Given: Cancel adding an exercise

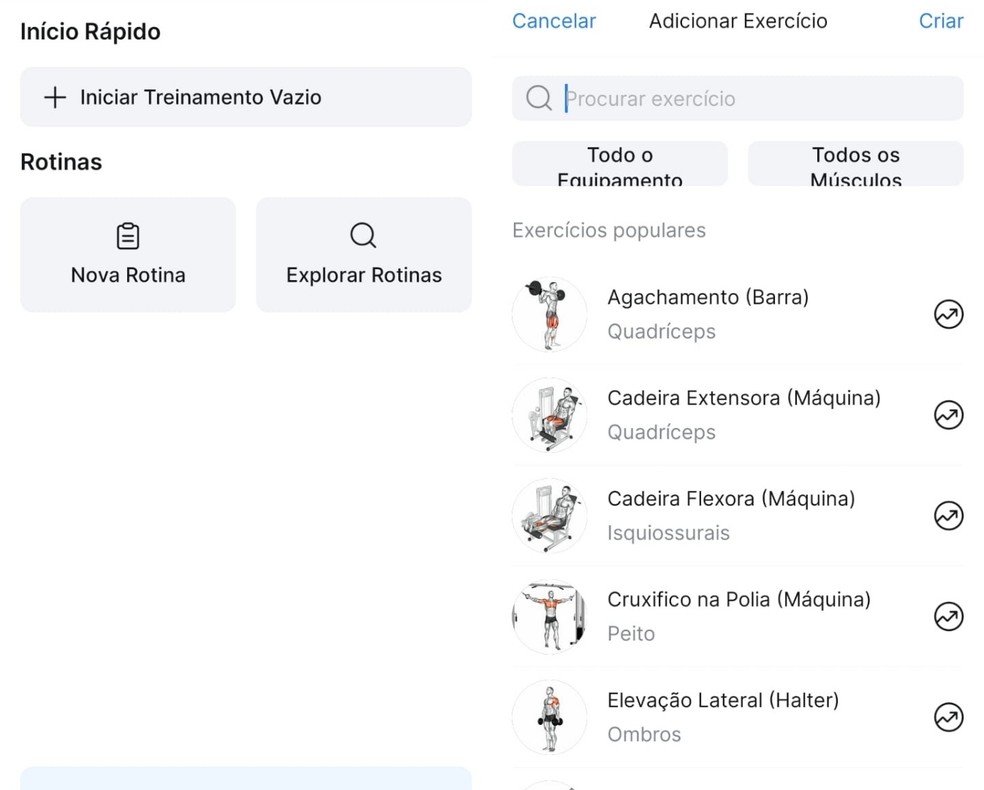Looking at the screenshot, I should tap(553, 21).
